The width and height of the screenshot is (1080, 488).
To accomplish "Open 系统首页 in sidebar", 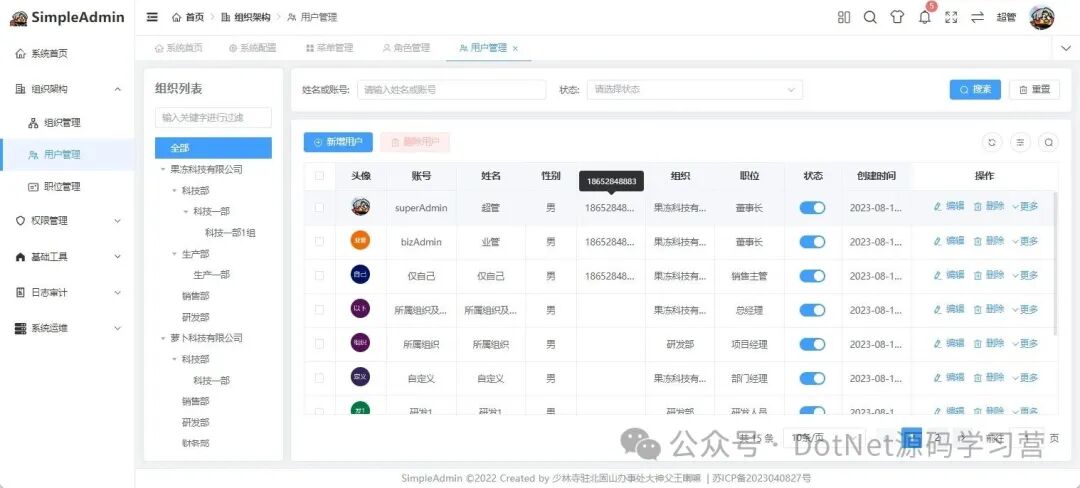I will tap(67, 53).
